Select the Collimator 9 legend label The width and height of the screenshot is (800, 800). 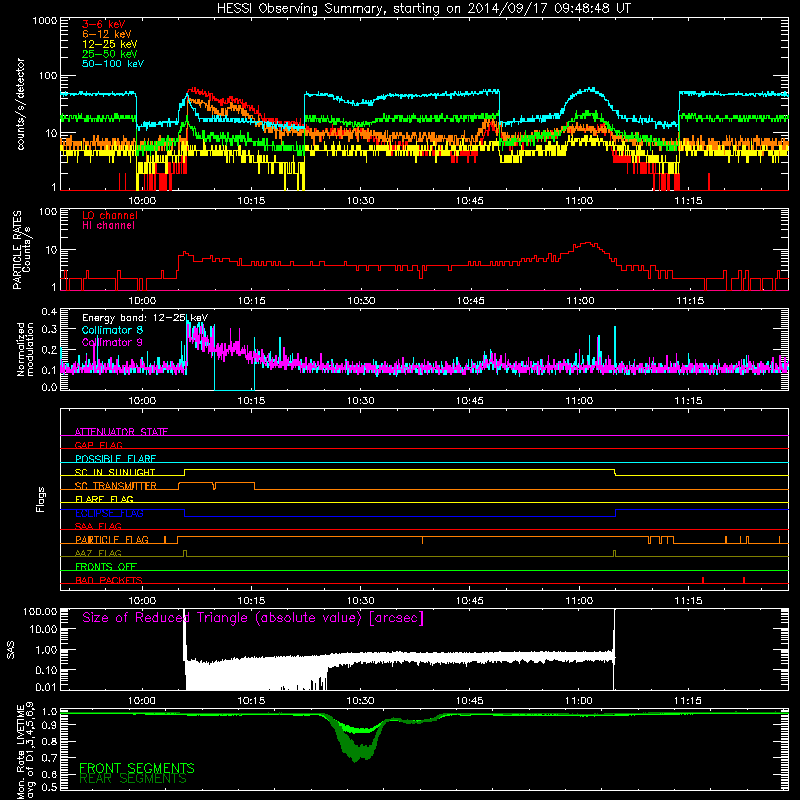tap(112, 342)
